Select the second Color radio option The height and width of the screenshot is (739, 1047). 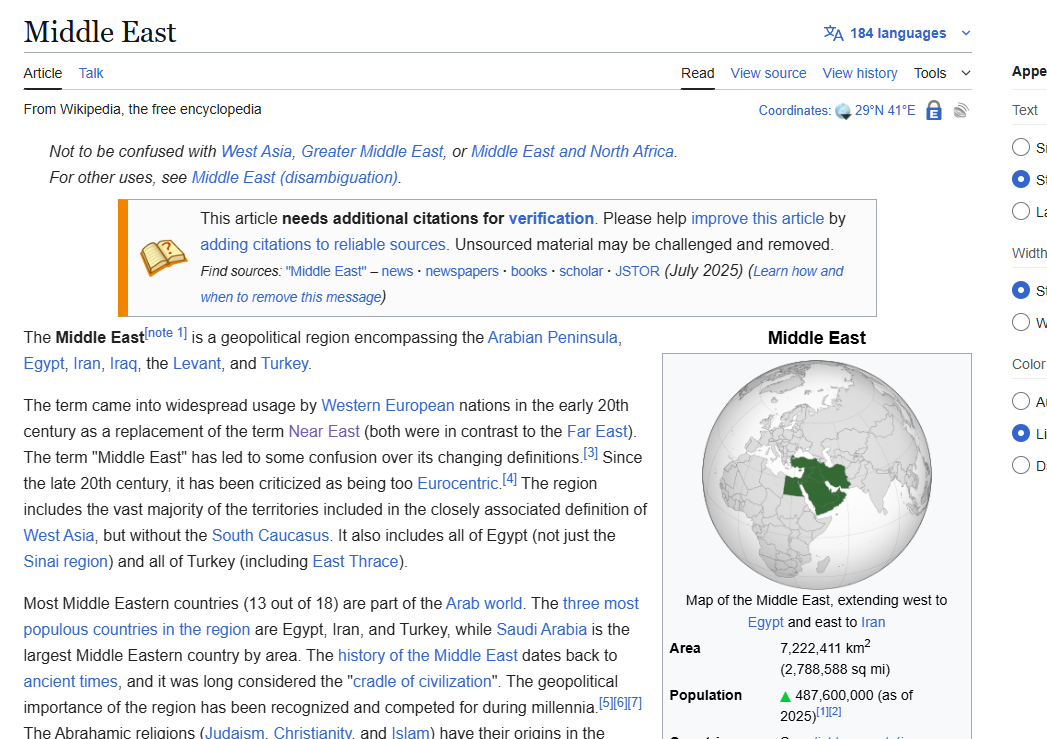tap(1020, 433)
